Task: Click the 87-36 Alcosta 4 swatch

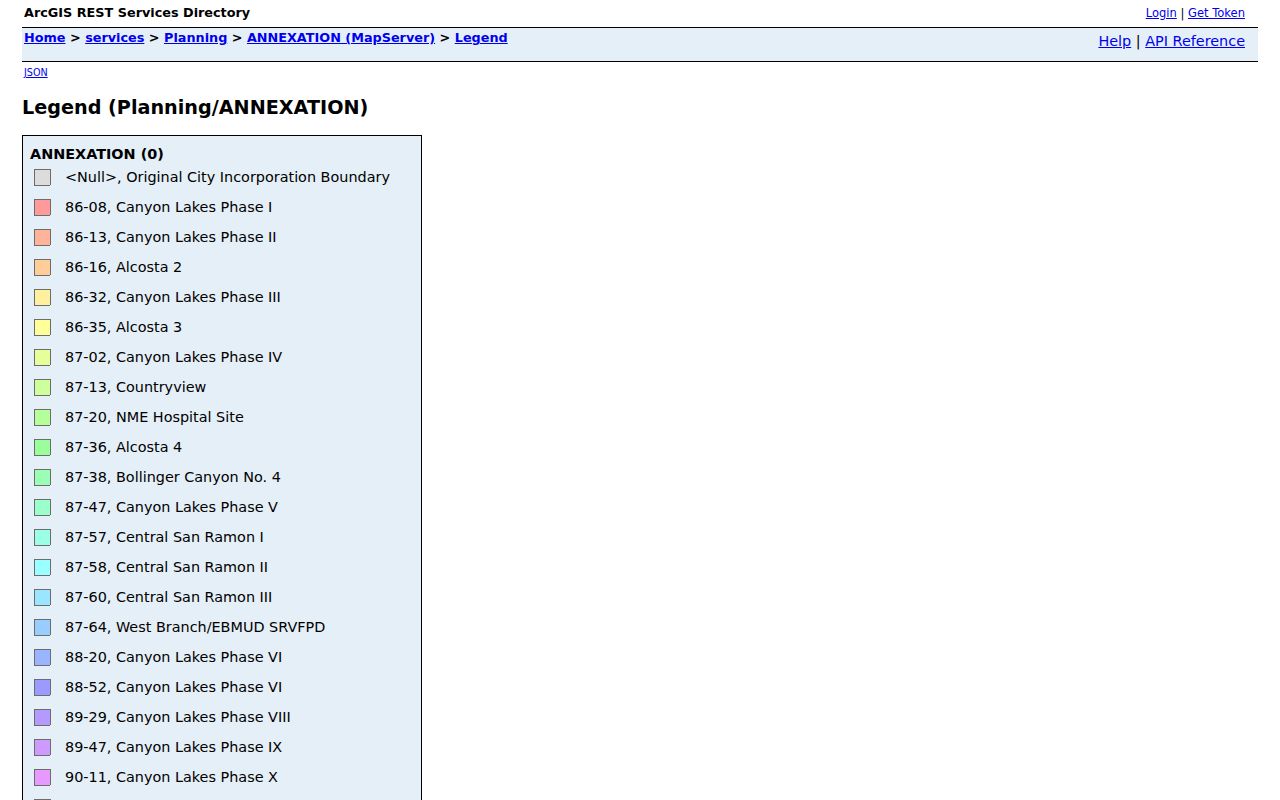Action: 42,447
